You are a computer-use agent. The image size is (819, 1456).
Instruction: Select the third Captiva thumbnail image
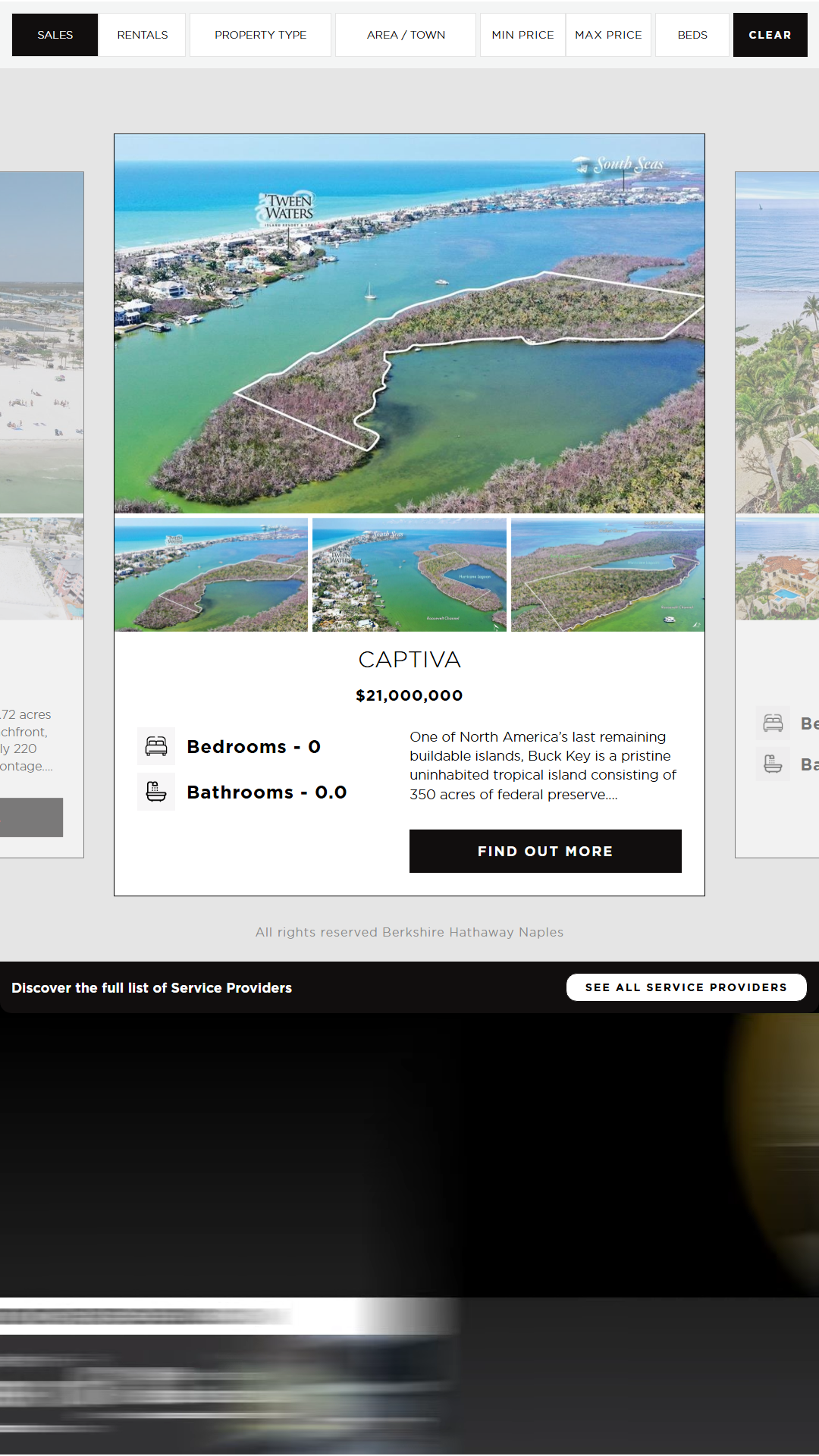[x=607, y=575]
